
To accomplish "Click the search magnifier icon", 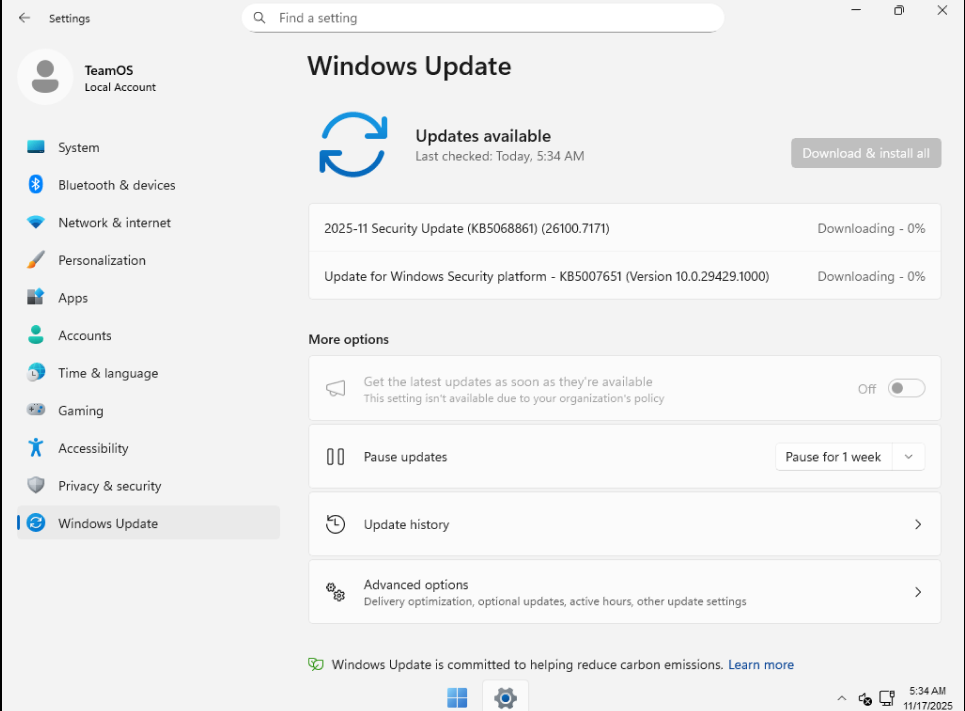I will point(260,18).
